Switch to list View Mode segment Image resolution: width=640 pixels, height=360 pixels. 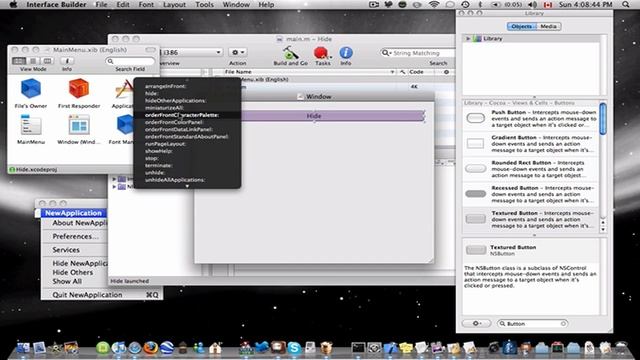click(x=33, y=61)
